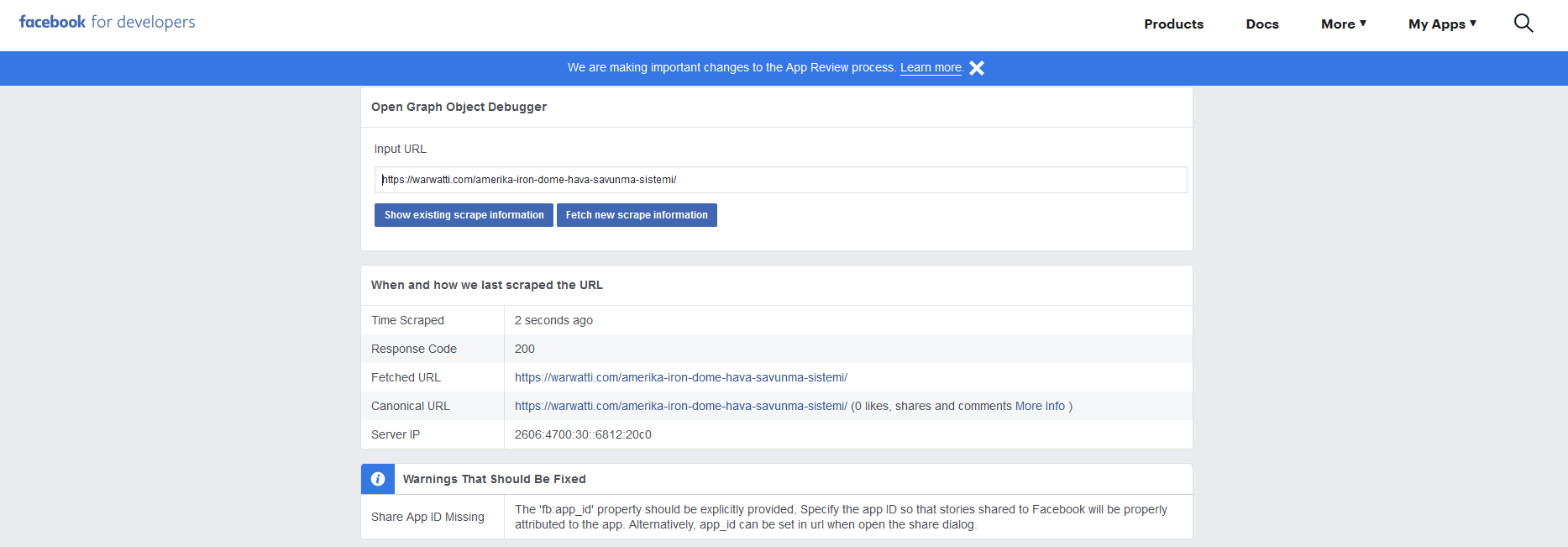
Task: Open the Products menu
Action: click(x=1173, y=24)
